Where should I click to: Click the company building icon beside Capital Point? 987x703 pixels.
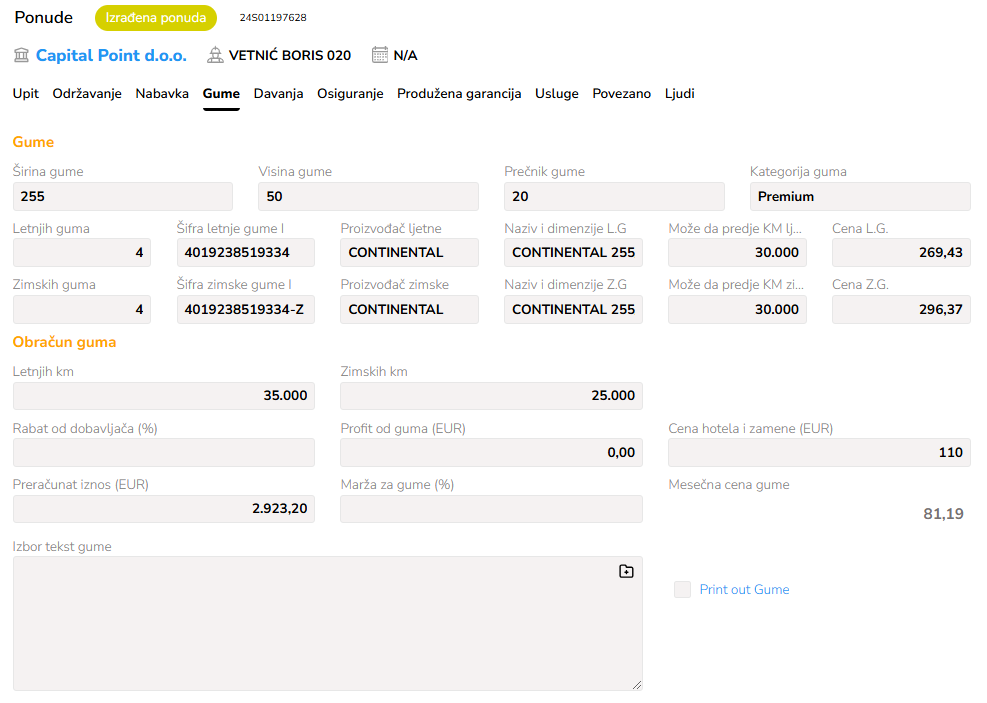pos(21,55)
